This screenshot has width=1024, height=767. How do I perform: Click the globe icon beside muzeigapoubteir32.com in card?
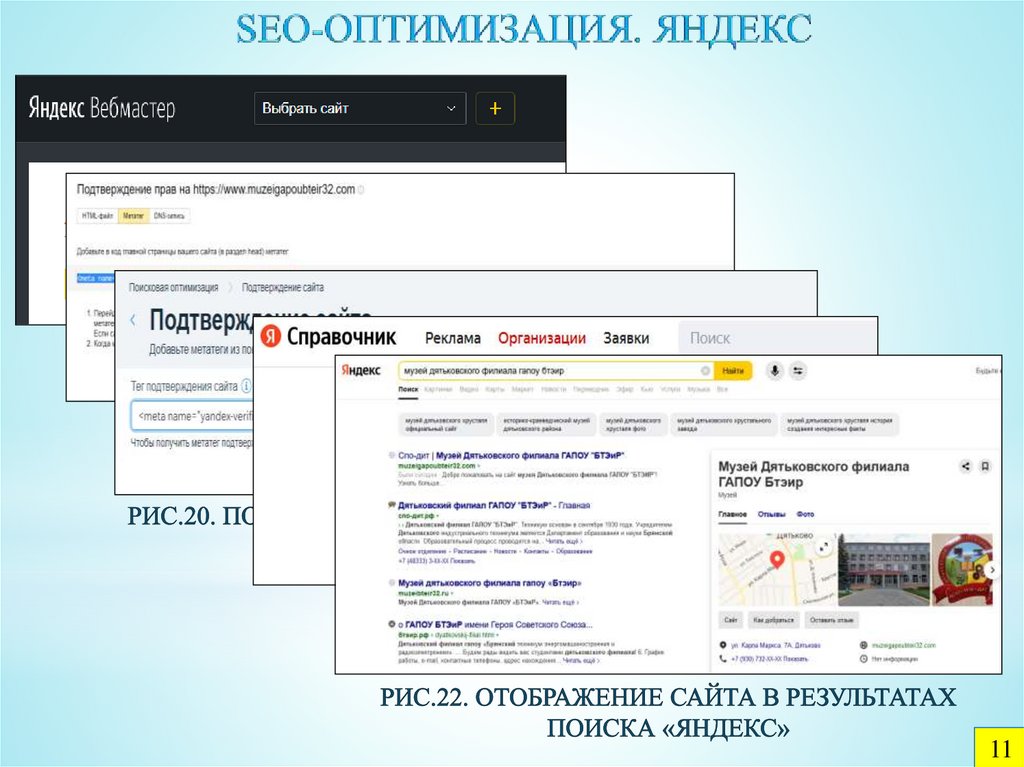863,645
